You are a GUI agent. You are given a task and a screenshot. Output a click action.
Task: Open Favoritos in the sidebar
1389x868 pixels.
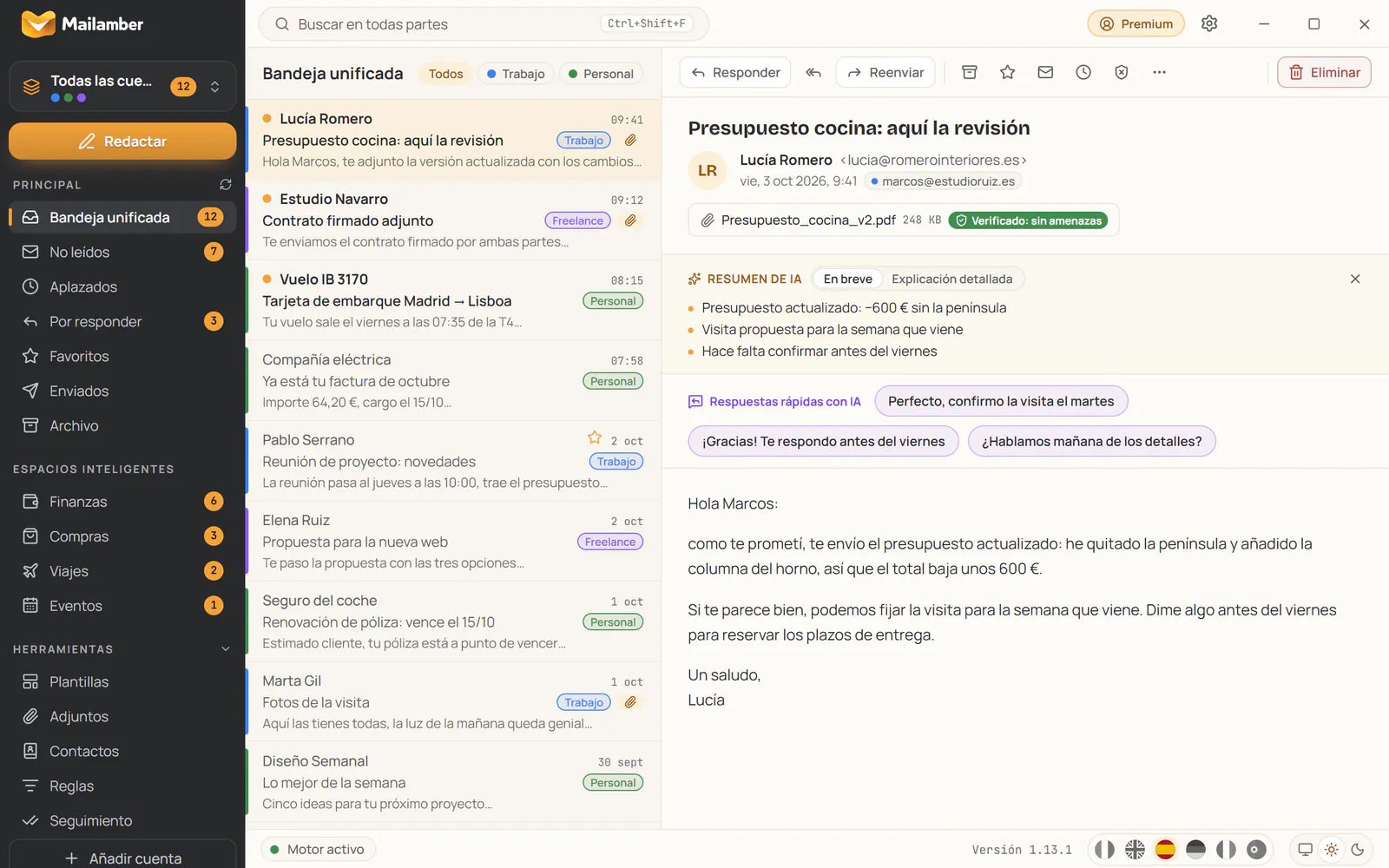coord(122,356)
